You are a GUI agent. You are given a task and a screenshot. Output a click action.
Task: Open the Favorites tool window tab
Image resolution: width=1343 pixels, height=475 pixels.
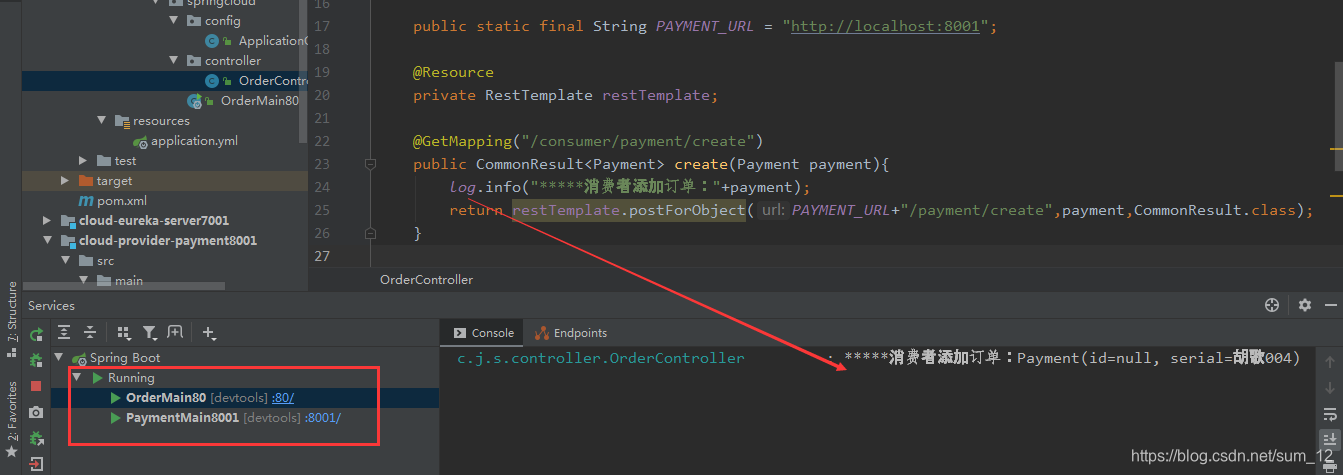point(11,419)
